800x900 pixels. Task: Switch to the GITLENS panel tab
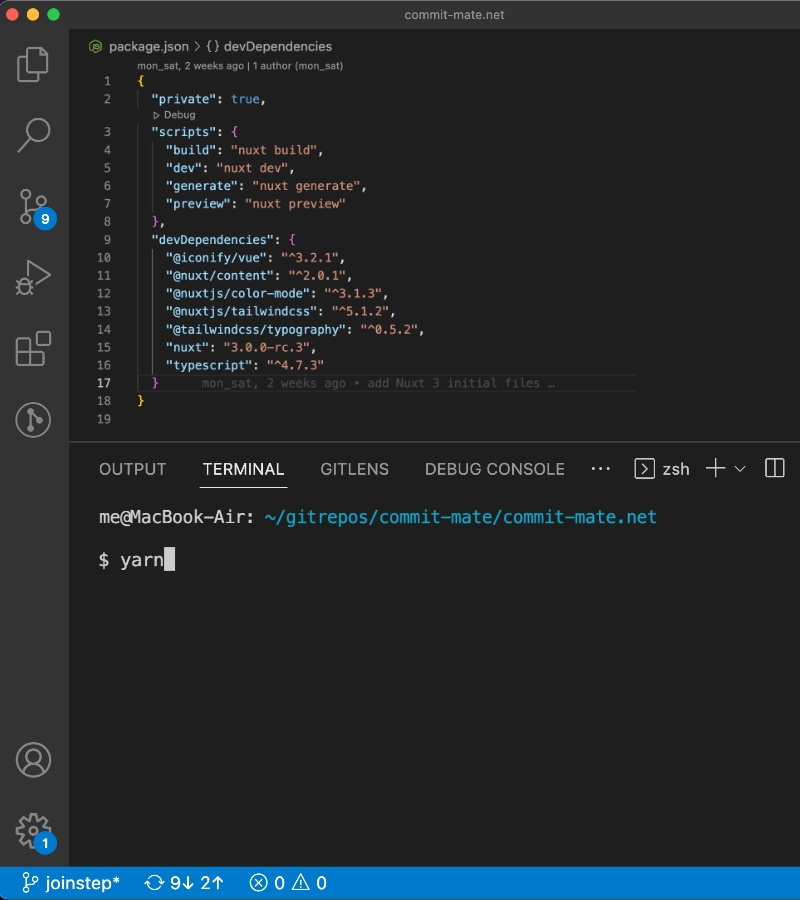click(354, 469)
